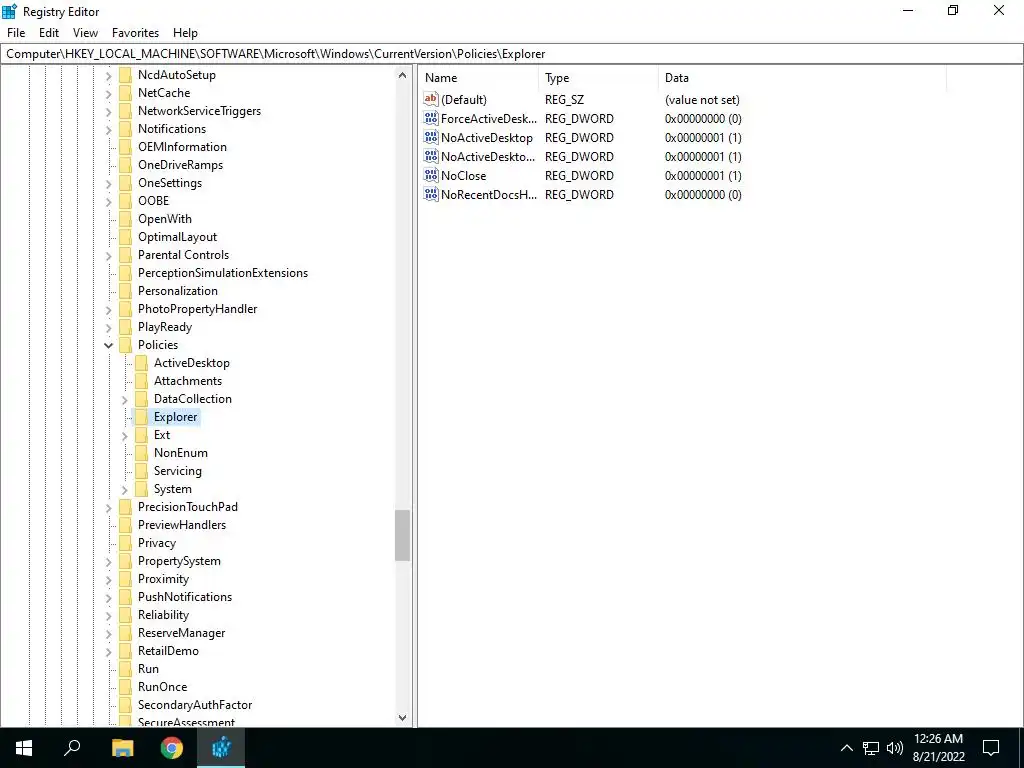Expand the NcdAutoSetup key
The image size is (1024, 768).
(x=108, y=75)
